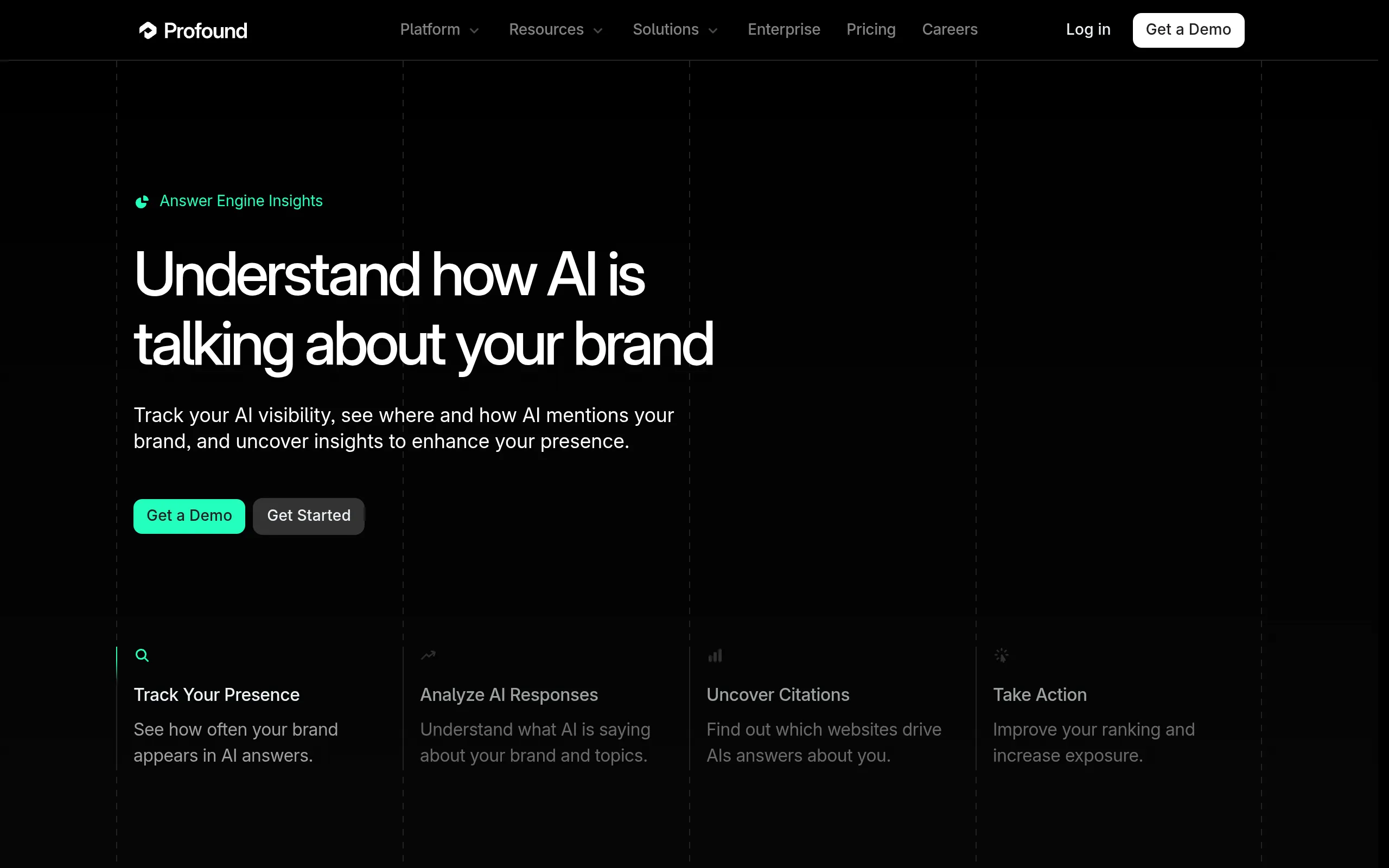Click the magnifier icon above Track Your Presence
The width and height of the screenshot is (1389, 868).
(x=142, y=655)
